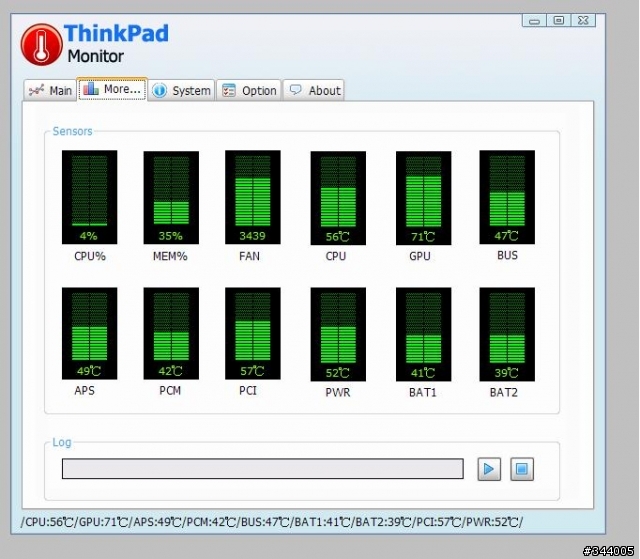This screenshot has height=559, width=640.
Task: Go to the About tab
Action: pos(313,90)
